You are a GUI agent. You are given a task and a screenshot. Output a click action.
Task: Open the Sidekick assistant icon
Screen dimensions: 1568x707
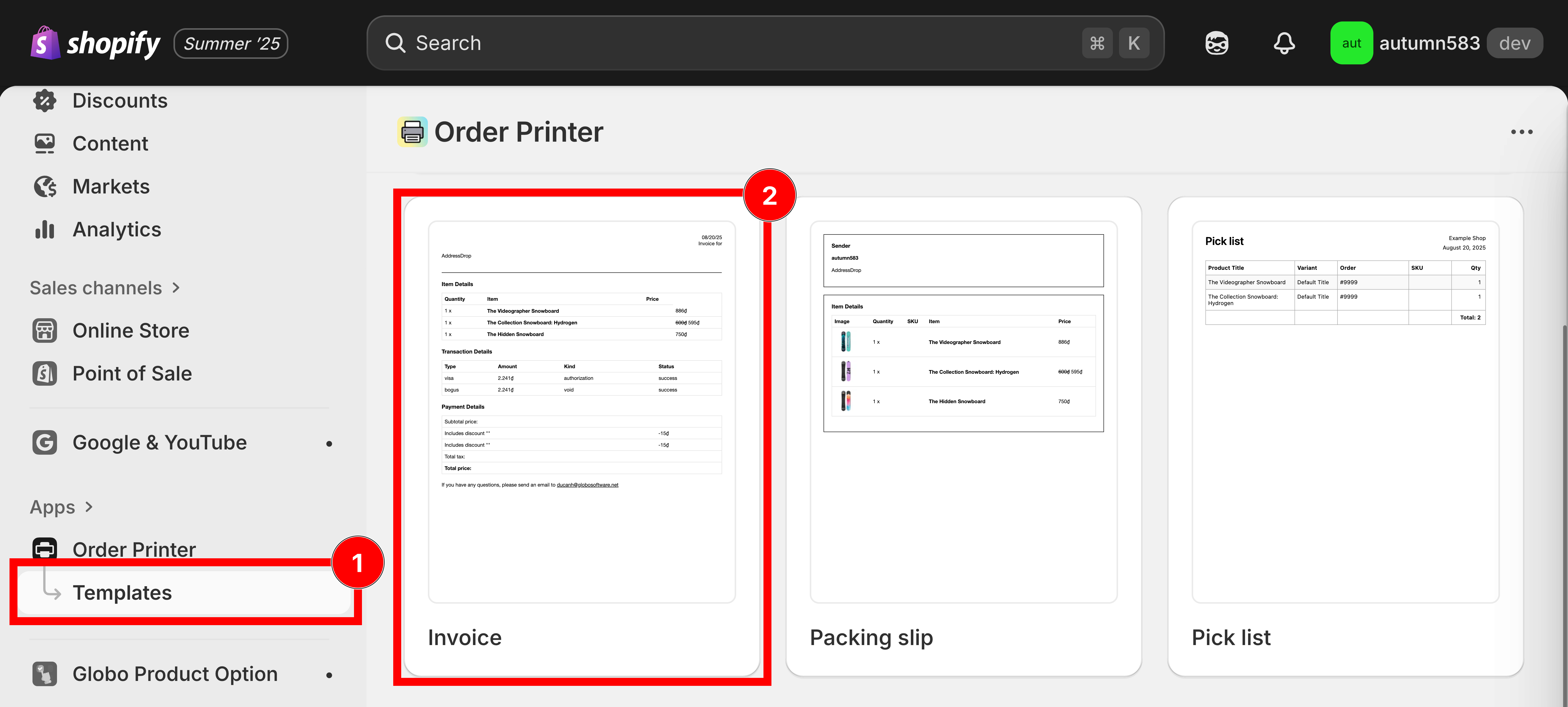[1217, 43]
